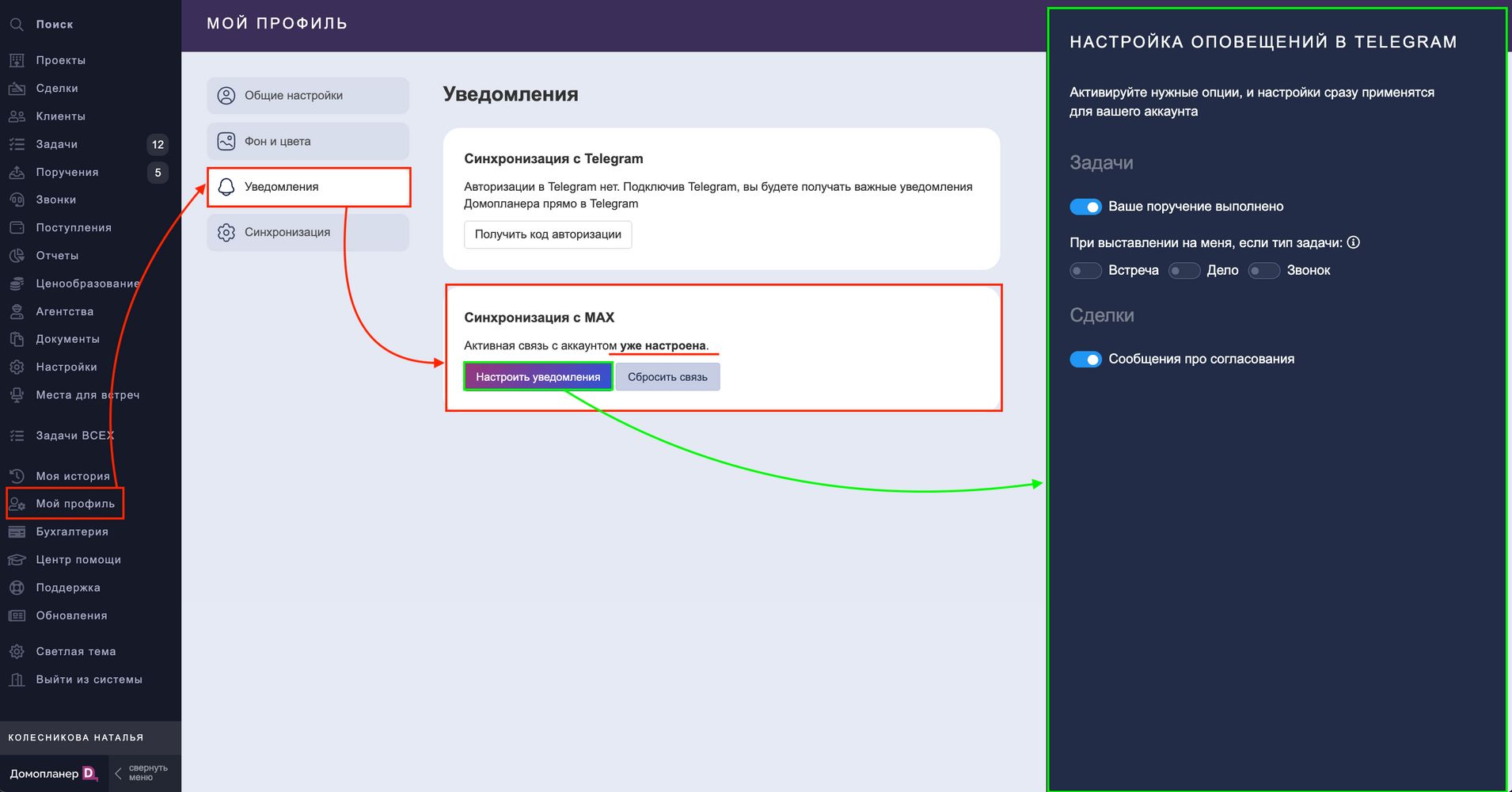This screenshot has width=1512, height=792.
Task: Click the Домопланер logo
Action: click(x=54, y=774)
